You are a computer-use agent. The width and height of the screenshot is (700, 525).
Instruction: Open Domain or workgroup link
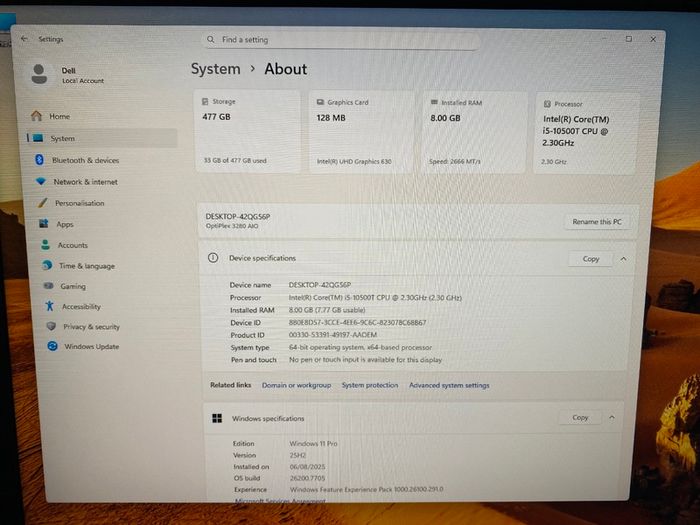(x=296, y=385)
